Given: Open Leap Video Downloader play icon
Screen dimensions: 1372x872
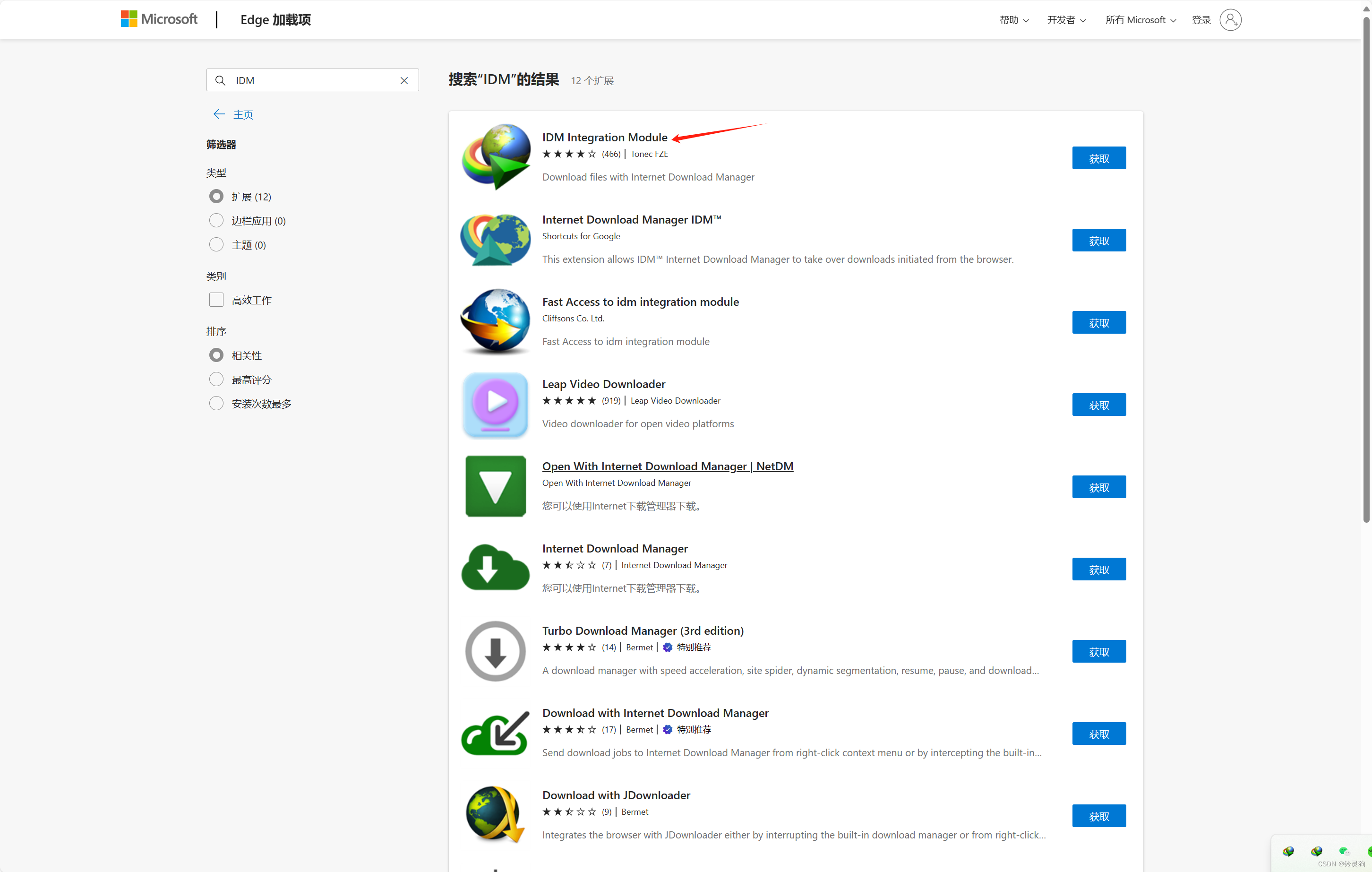Looking at the screenshot, I should 496,405.
